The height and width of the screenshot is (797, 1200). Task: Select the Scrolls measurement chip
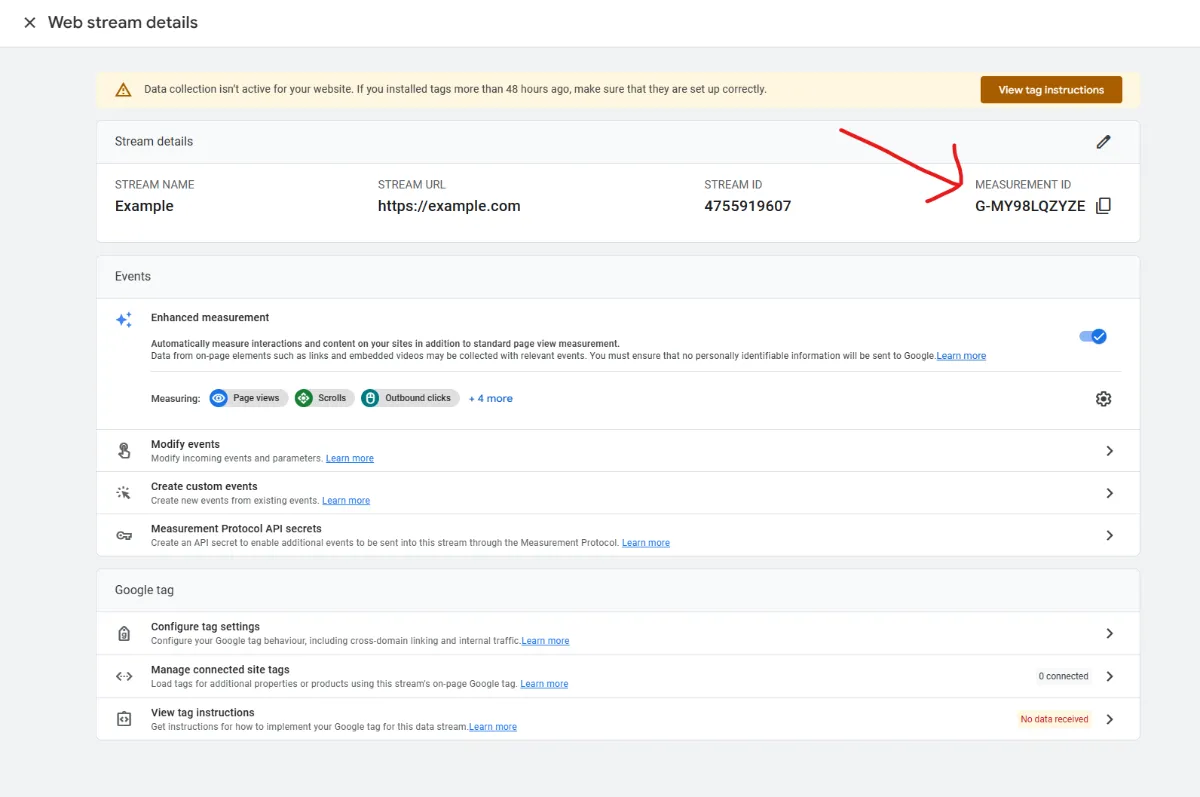(324, 397)
